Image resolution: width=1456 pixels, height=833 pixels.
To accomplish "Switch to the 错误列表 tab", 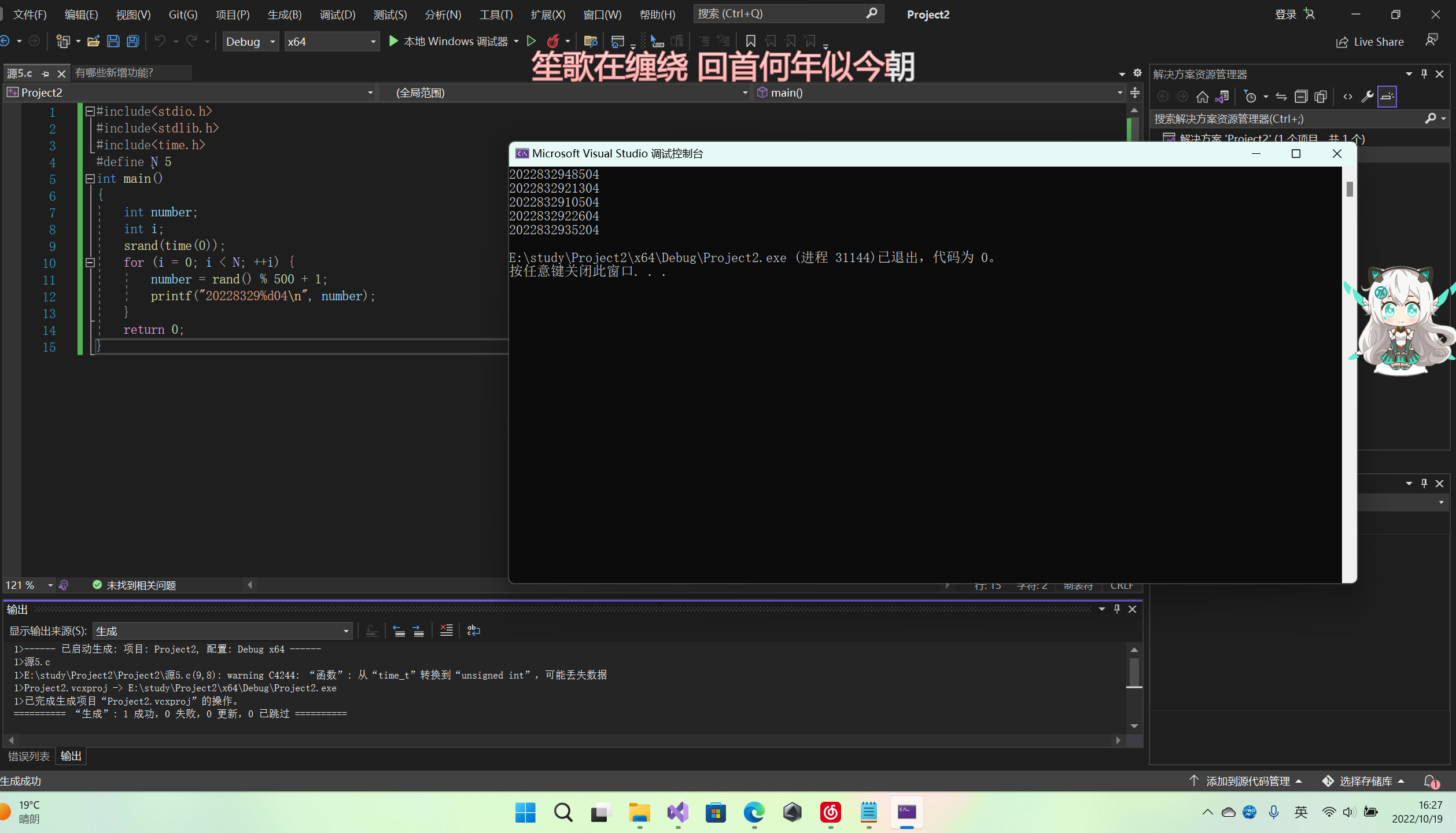I will point(28,756).
